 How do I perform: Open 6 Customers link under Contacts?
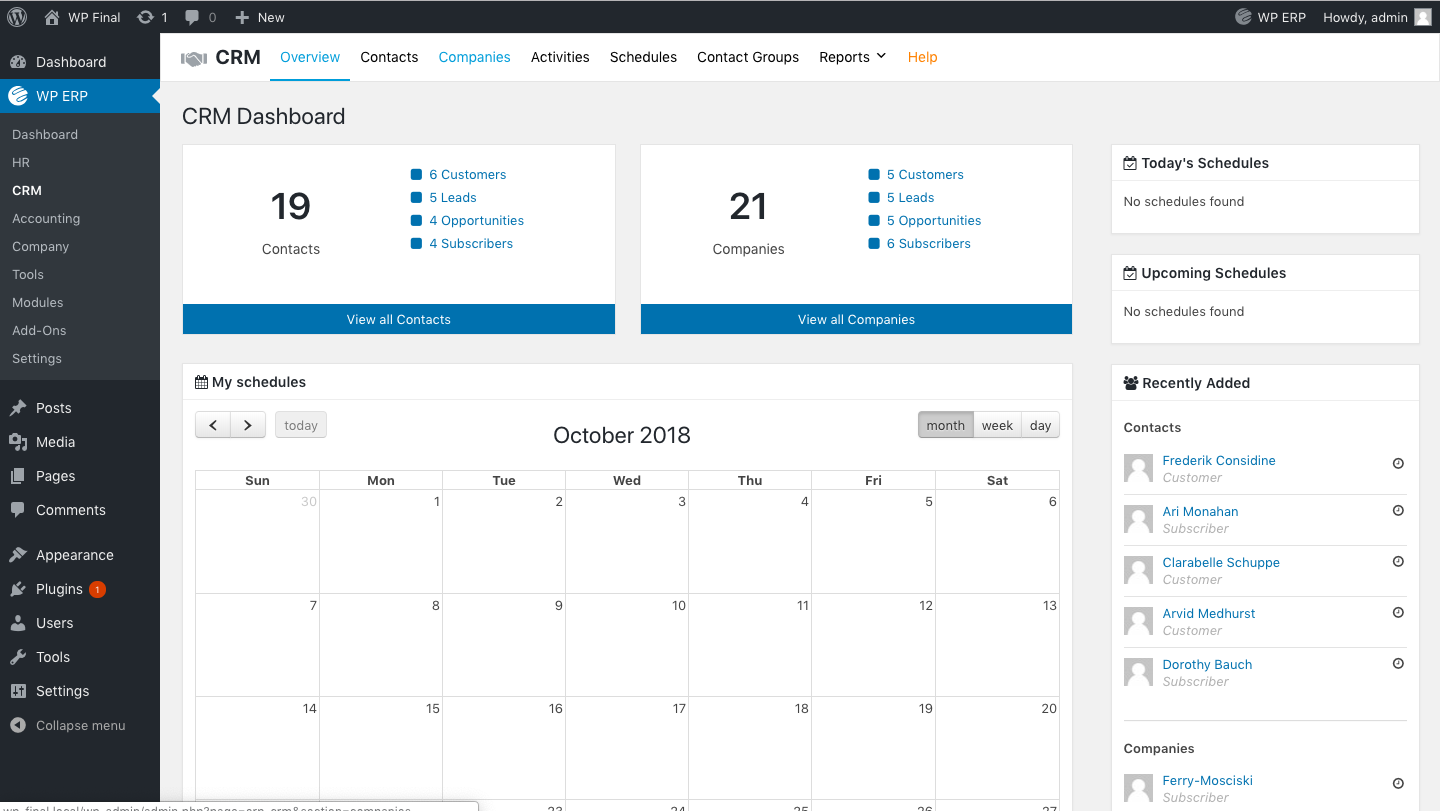(468, 174)
